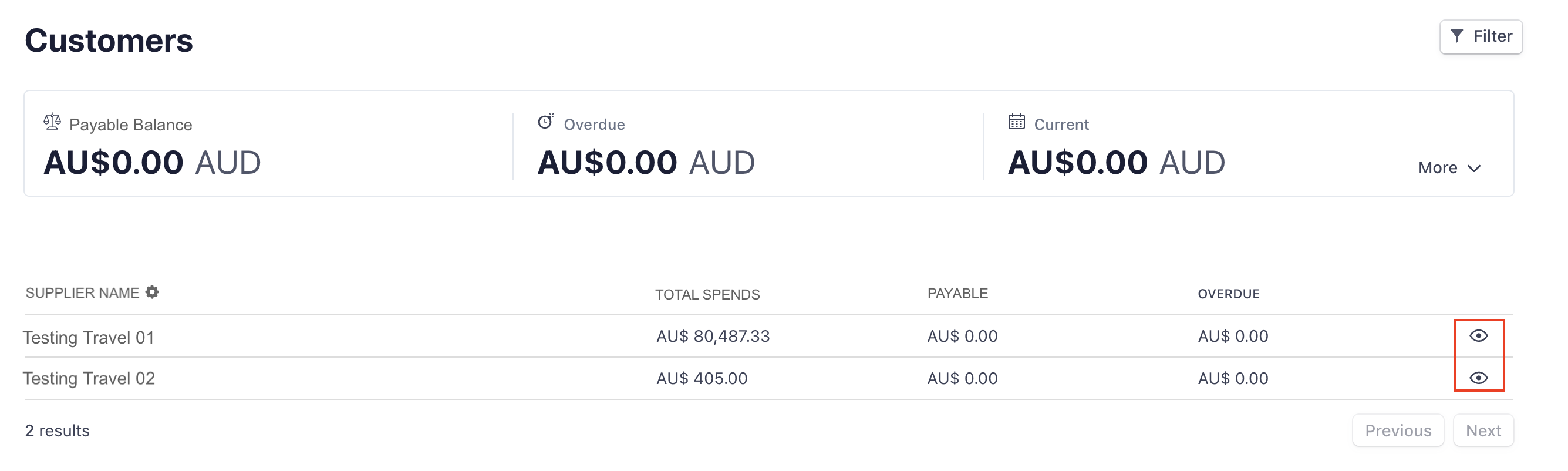Sort by Supplier Name column header
Viewport: 1568px width, 471px height.
point(82,293)
